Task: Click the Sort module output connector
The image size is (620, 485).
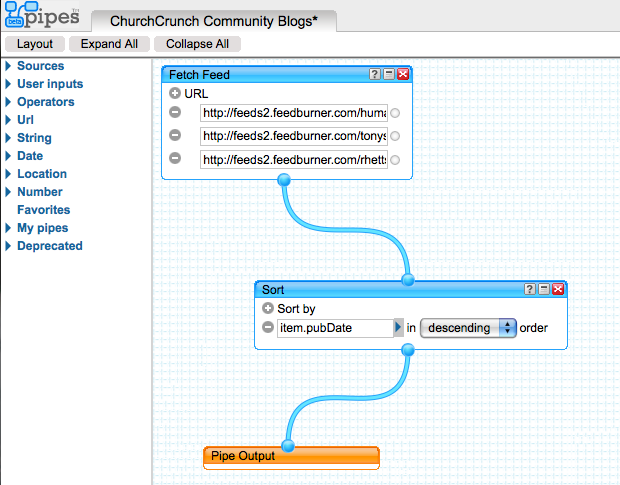Action: coord(408,350)
